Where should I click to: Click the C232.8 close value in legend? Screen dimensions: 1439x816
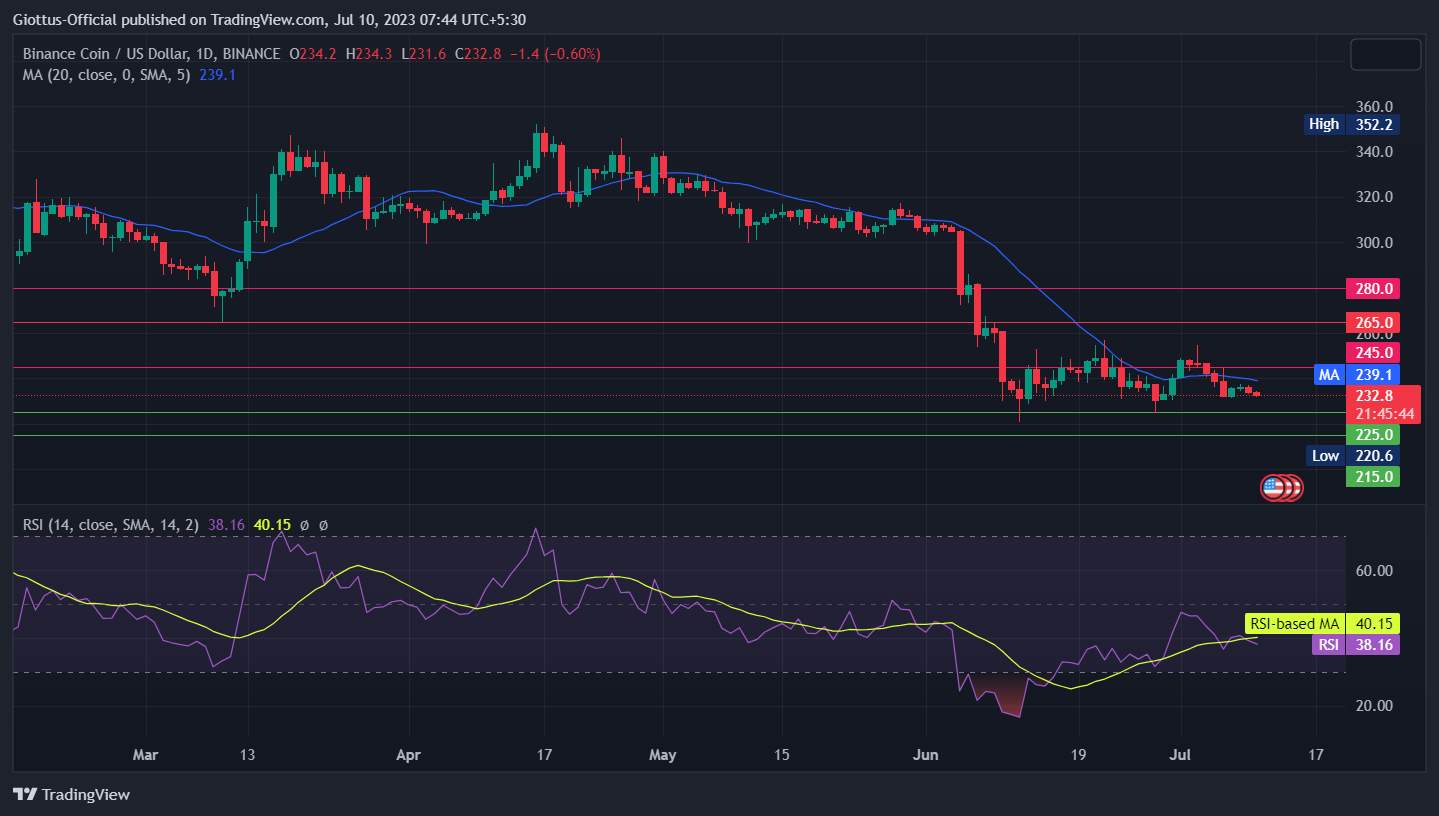[479, 54]
